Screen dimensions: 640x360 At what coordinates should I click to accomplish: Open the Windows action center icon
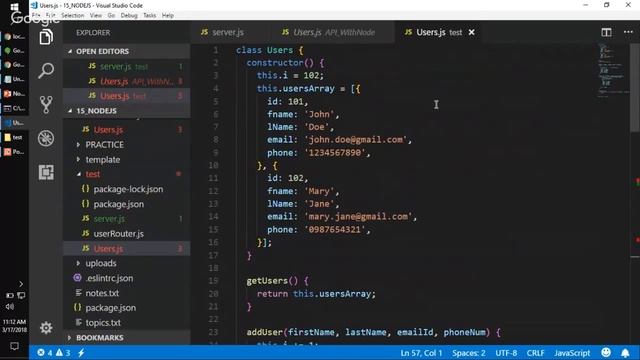pos(14,347)
